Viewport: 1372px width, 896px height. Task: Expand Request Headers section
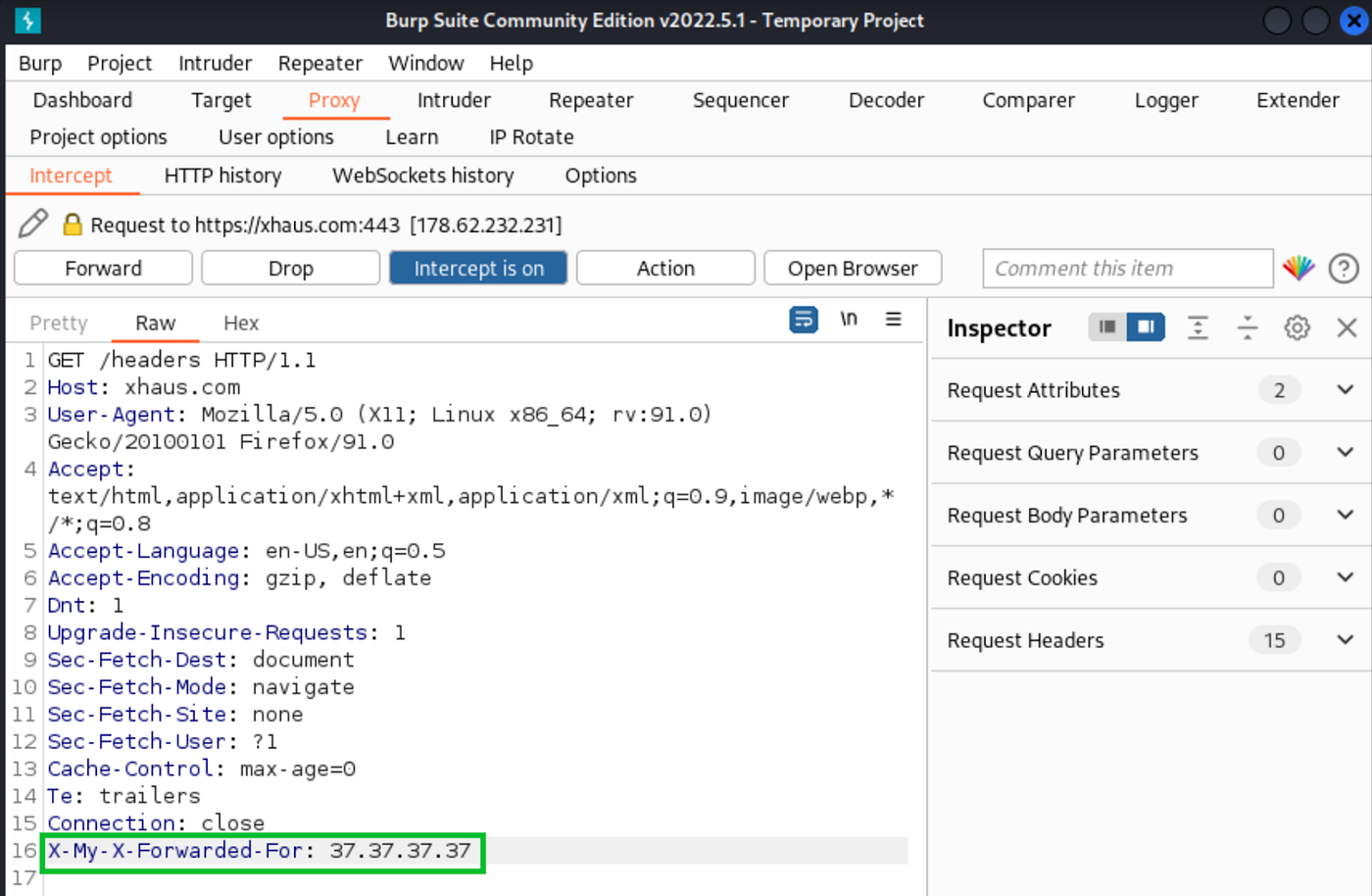[x=1345, y=640]
